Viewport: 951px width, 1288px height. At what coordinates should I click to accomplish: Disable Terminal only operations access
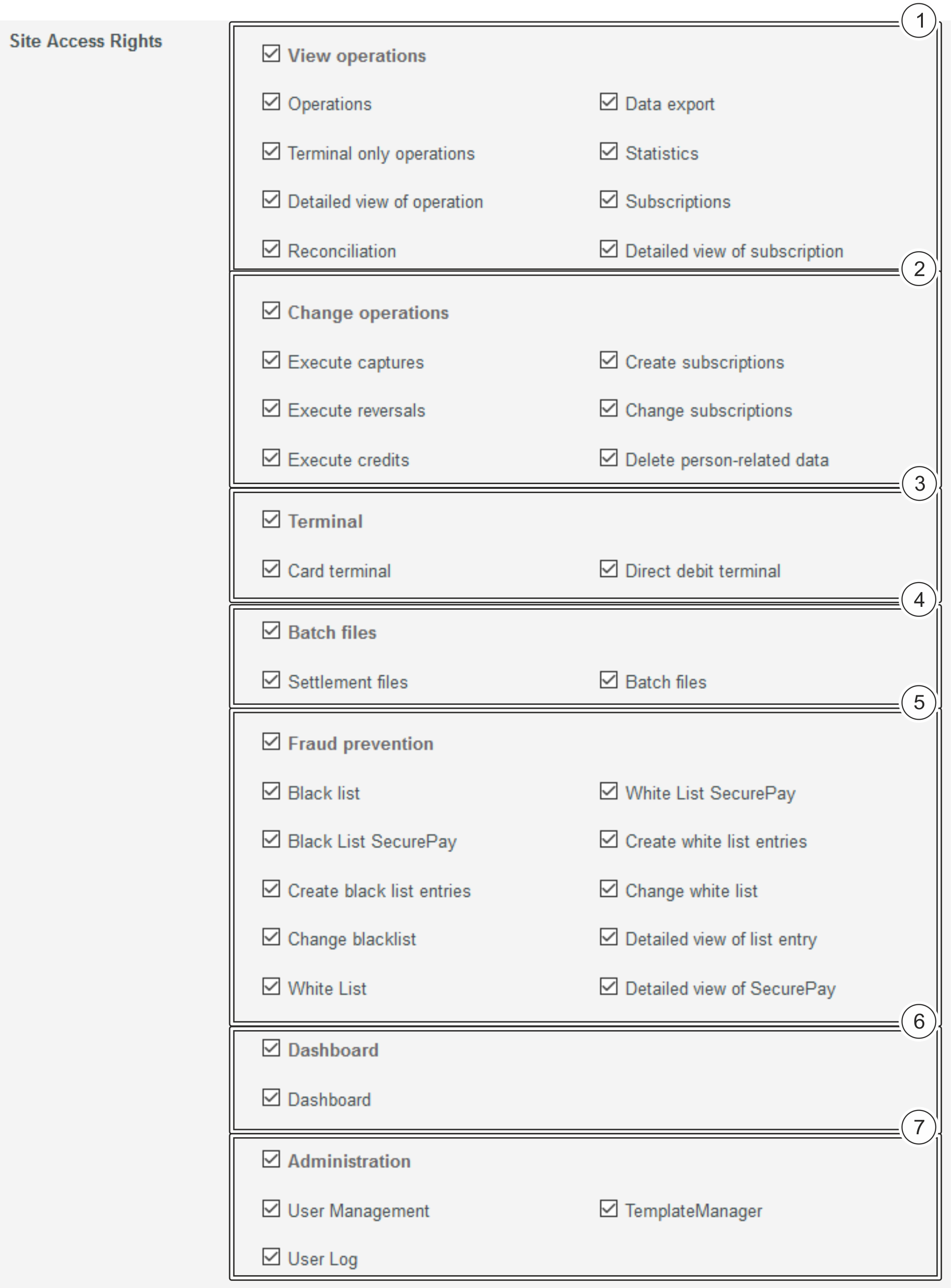click(x=270, y=152)
